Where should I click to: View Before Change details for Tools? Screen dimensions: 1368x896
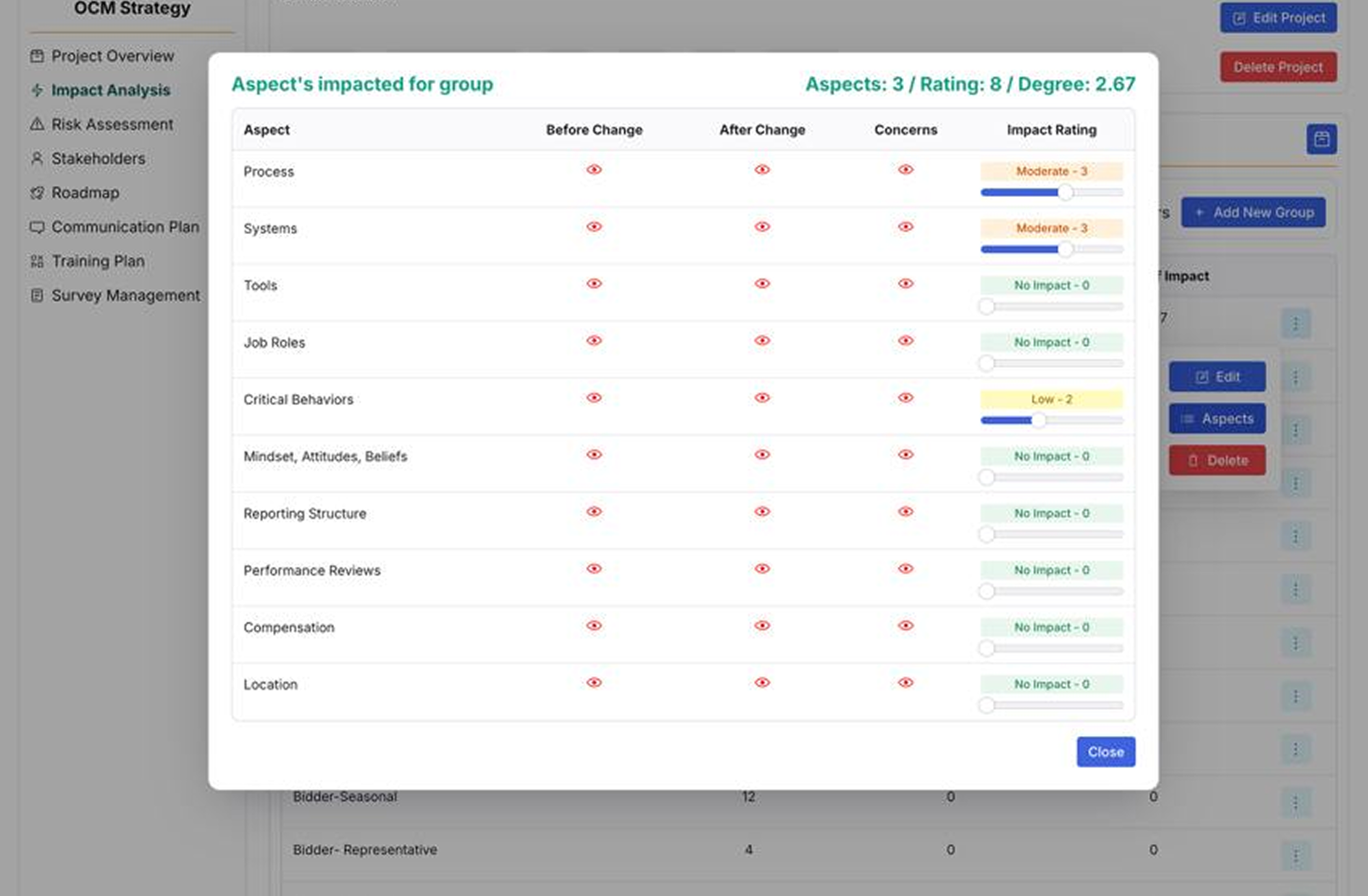[x=594, y=283]
